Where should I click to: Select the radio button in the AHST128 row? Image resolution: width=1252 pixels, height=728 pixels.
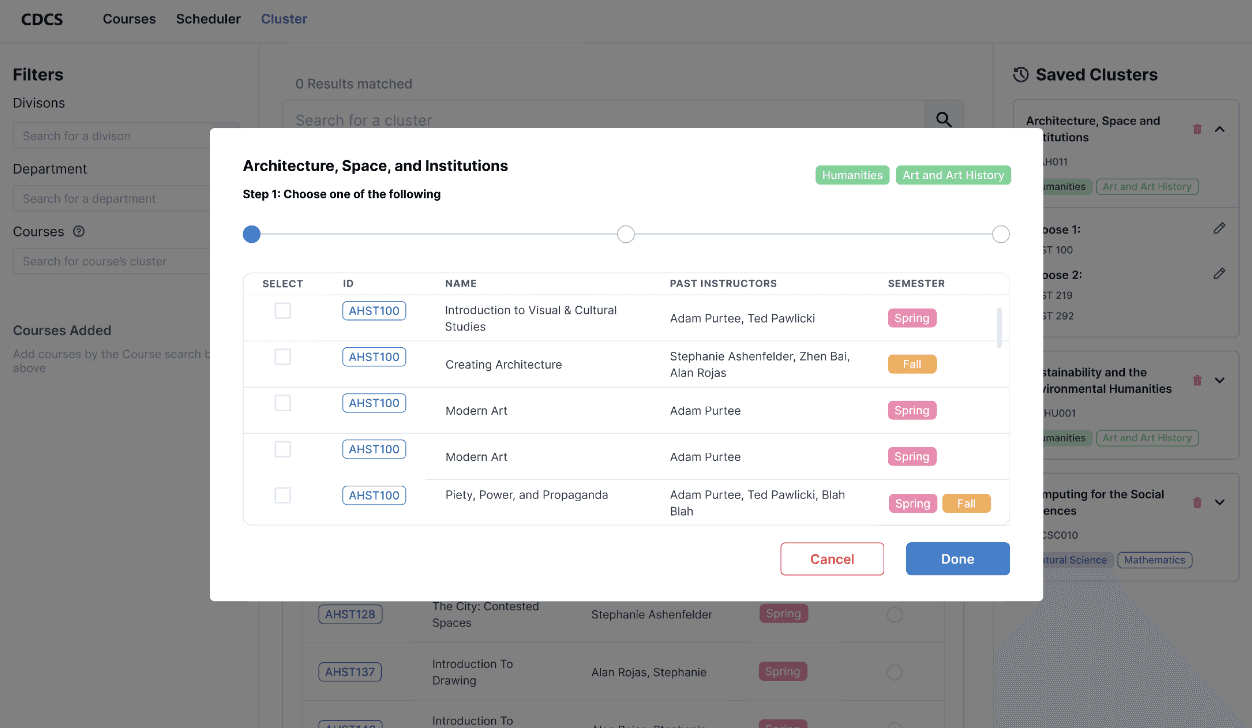895,614
